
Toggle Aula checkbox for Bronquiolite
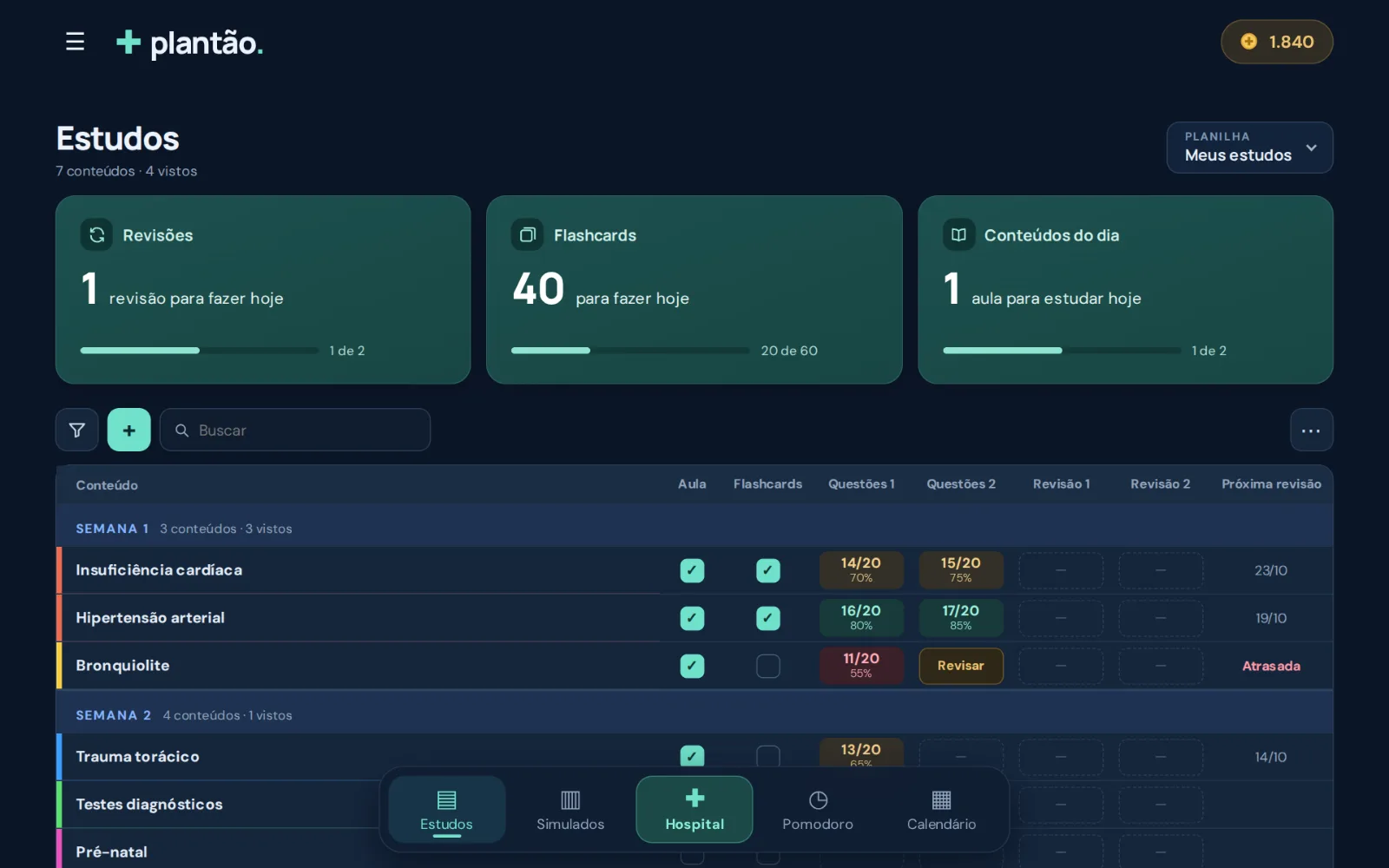point(692,666)
